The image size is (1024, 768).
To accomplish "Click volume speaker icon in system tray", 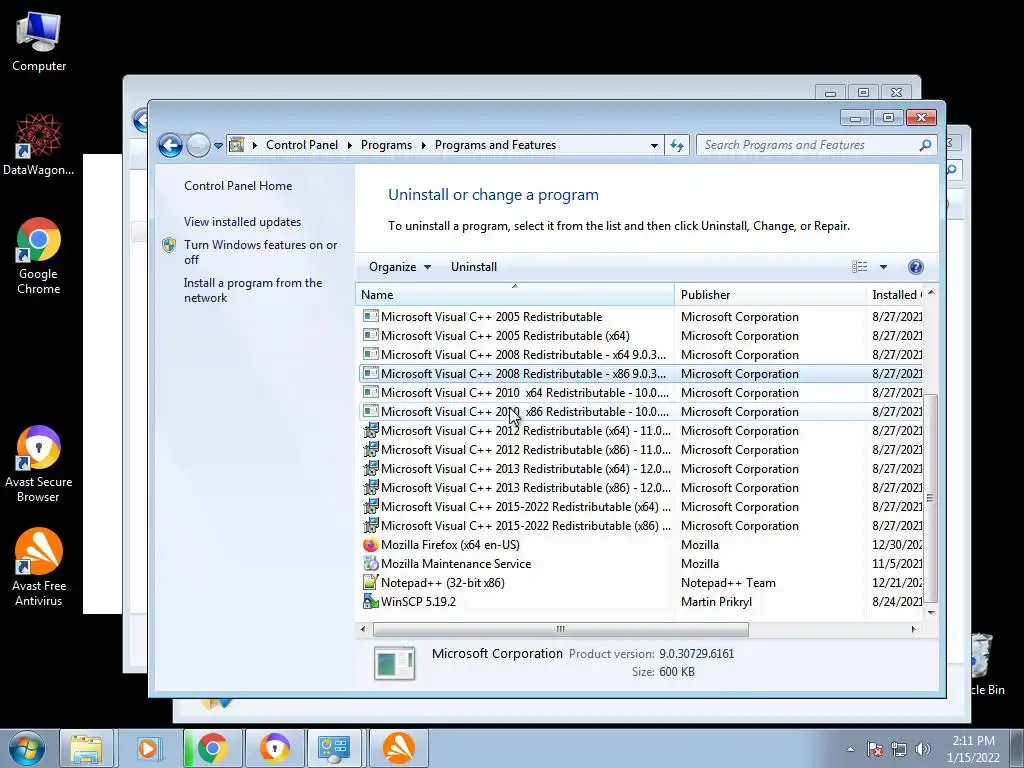I will pyautogui.click(x=923, y=749).
